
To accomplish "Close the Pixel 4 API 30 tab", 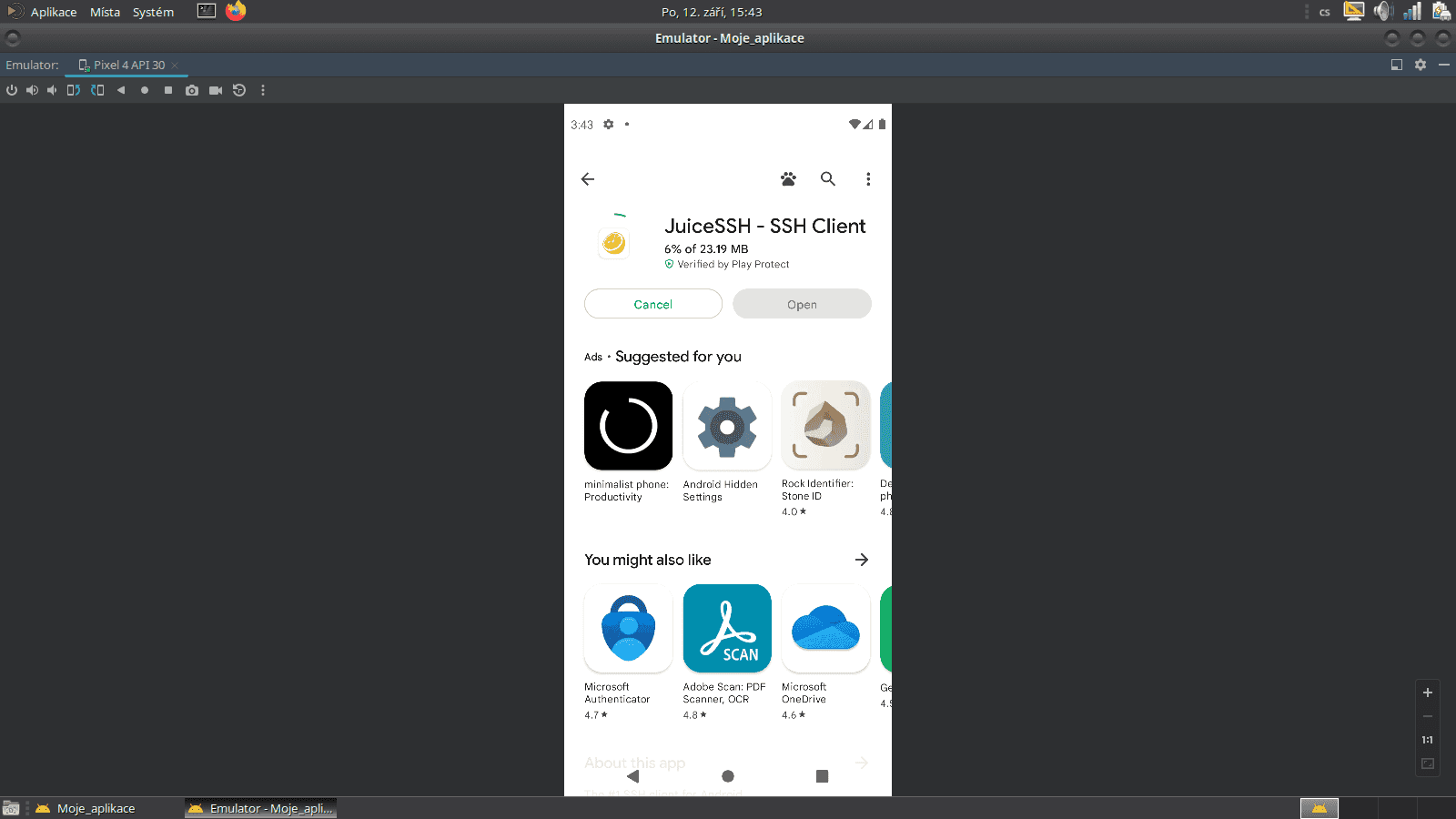I will pyautogui.click(x=175, y=66).
